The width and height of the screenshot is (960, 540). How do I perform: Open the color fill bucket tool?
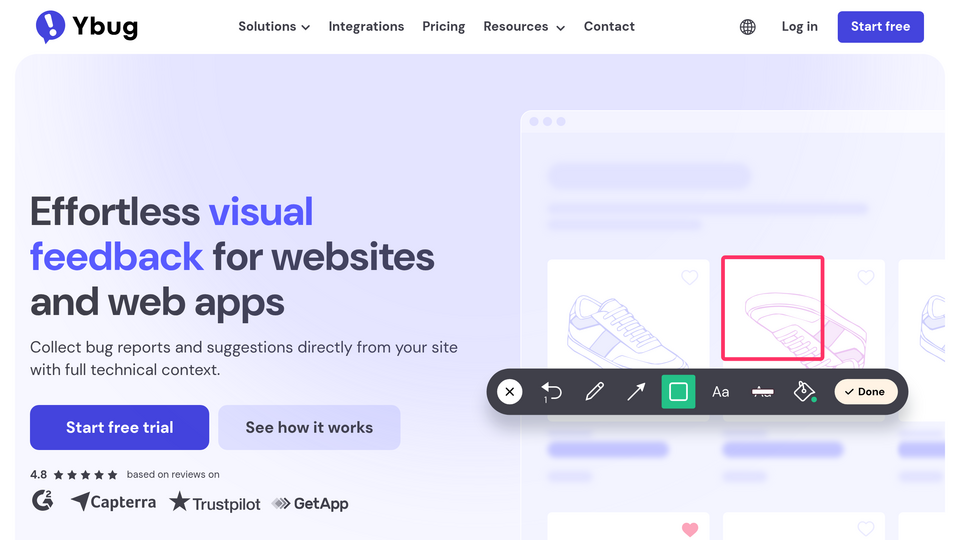click(804, 392)
